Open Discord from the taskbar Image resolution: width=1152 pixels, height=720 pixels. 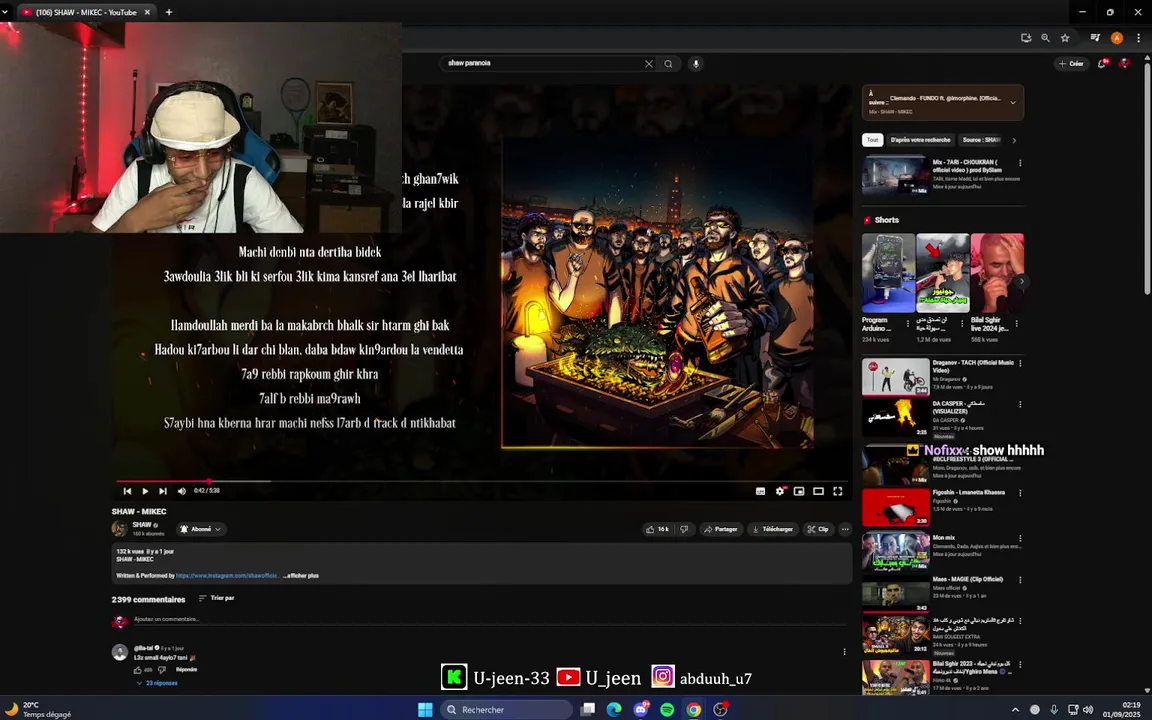(x=641, y=710)
